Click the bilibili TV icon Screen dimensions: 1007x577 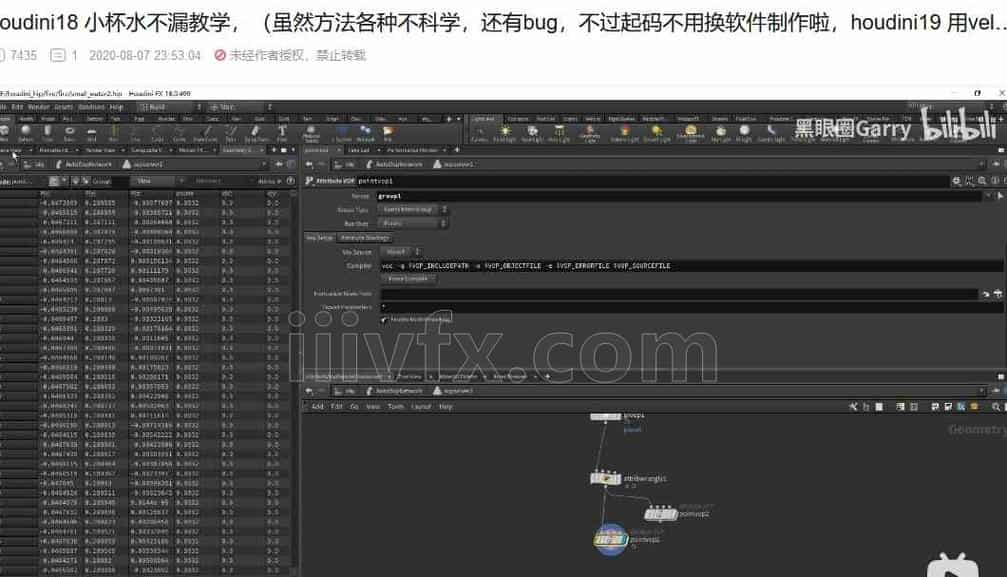click(952, 565)
